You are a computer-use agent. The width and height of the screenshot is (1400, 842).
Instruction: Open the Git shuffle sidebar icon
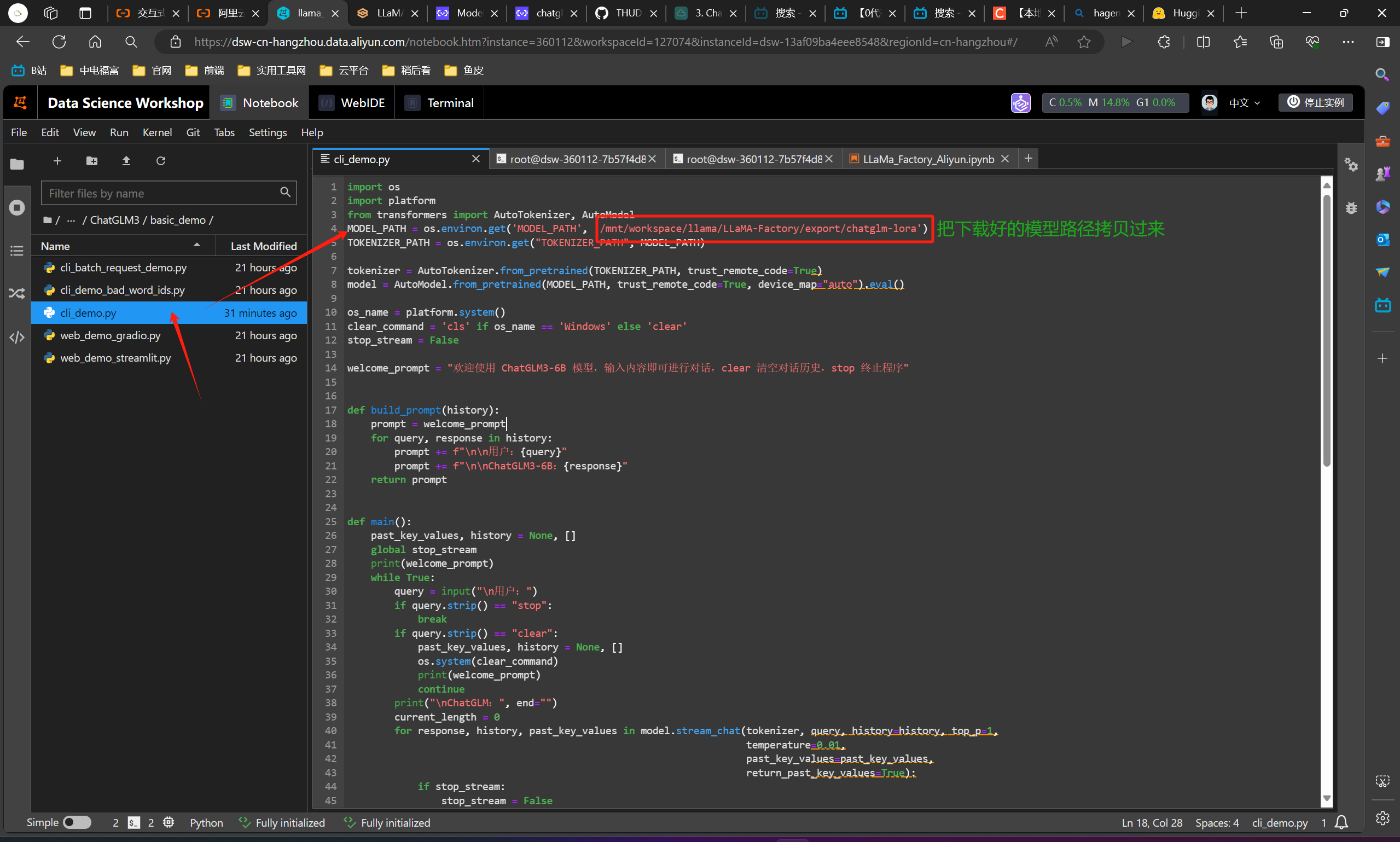(17, 293)
